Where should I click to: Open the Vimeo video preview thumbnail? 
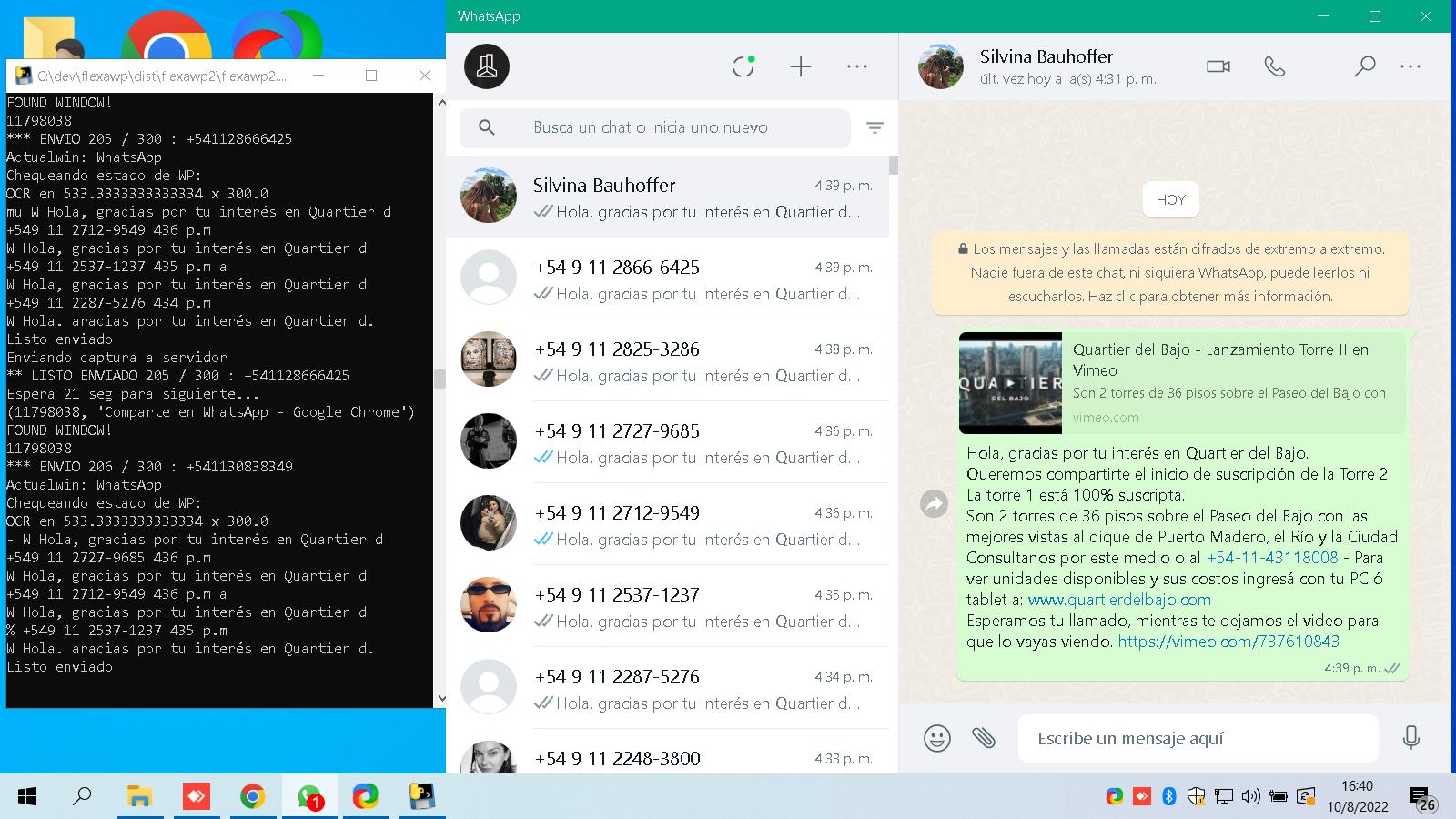[x=1010, y=383]
